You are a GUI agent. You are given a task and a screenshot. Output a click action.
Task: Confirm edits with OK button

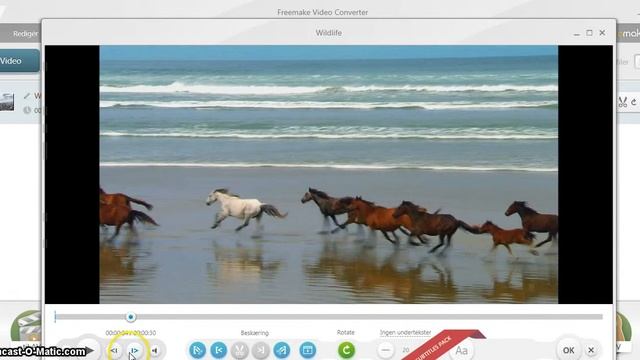[569, 350]
